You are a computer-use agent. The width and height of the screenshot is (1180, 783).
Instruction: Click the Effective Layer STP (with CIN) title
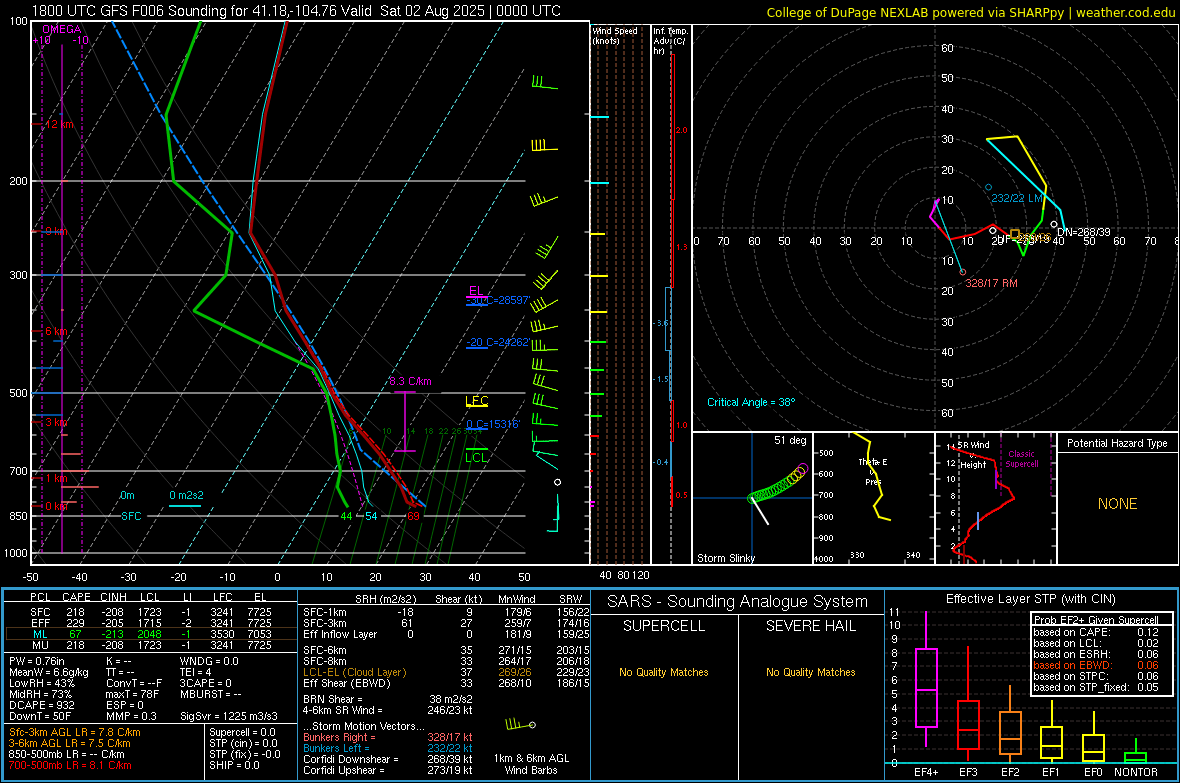tap(1030, 599)
